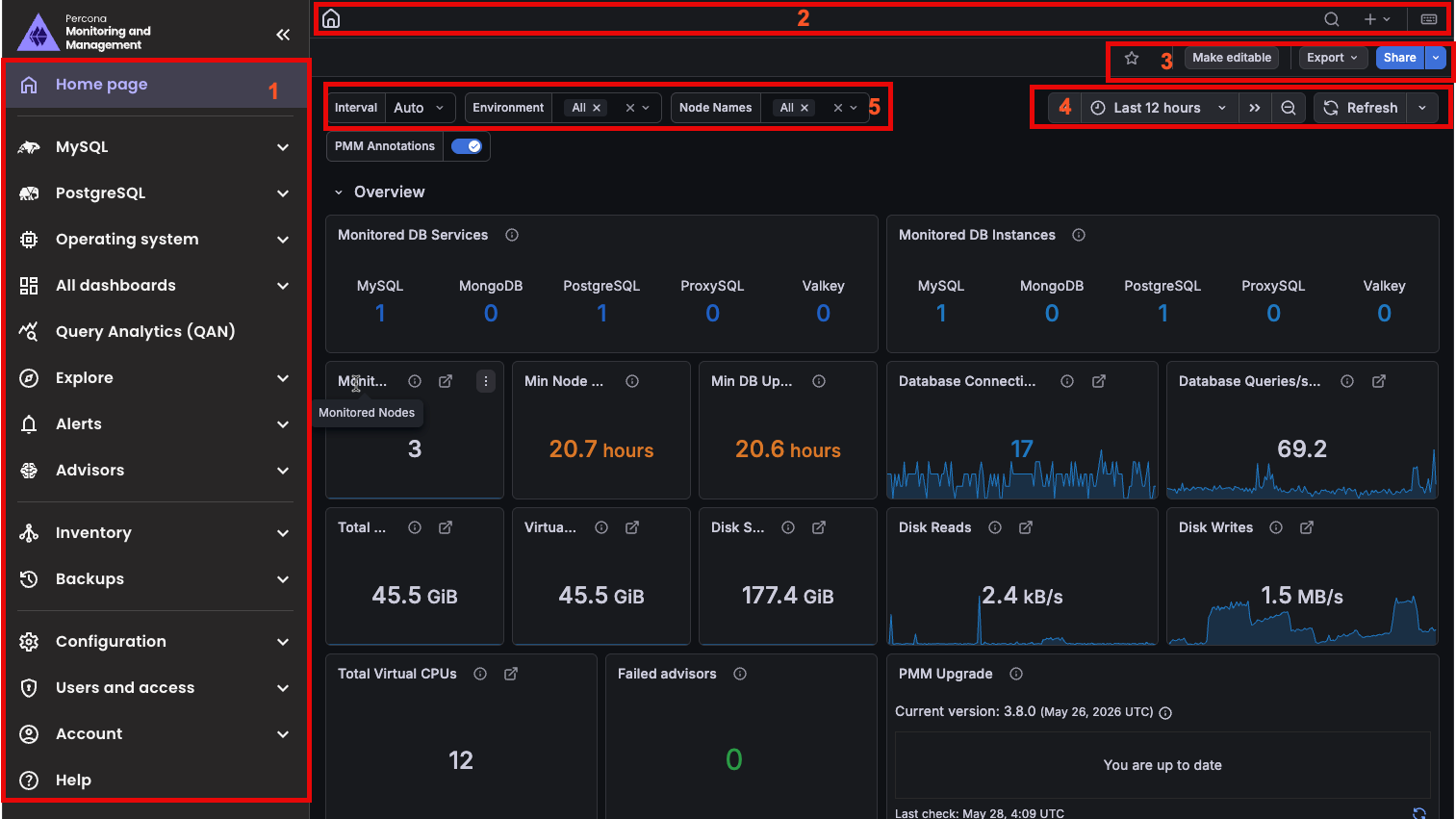This screenshot has height=819, width=1456.
Task: Open external link icon on Monitored Nodes panel
Action: click(x=446, y=381)
